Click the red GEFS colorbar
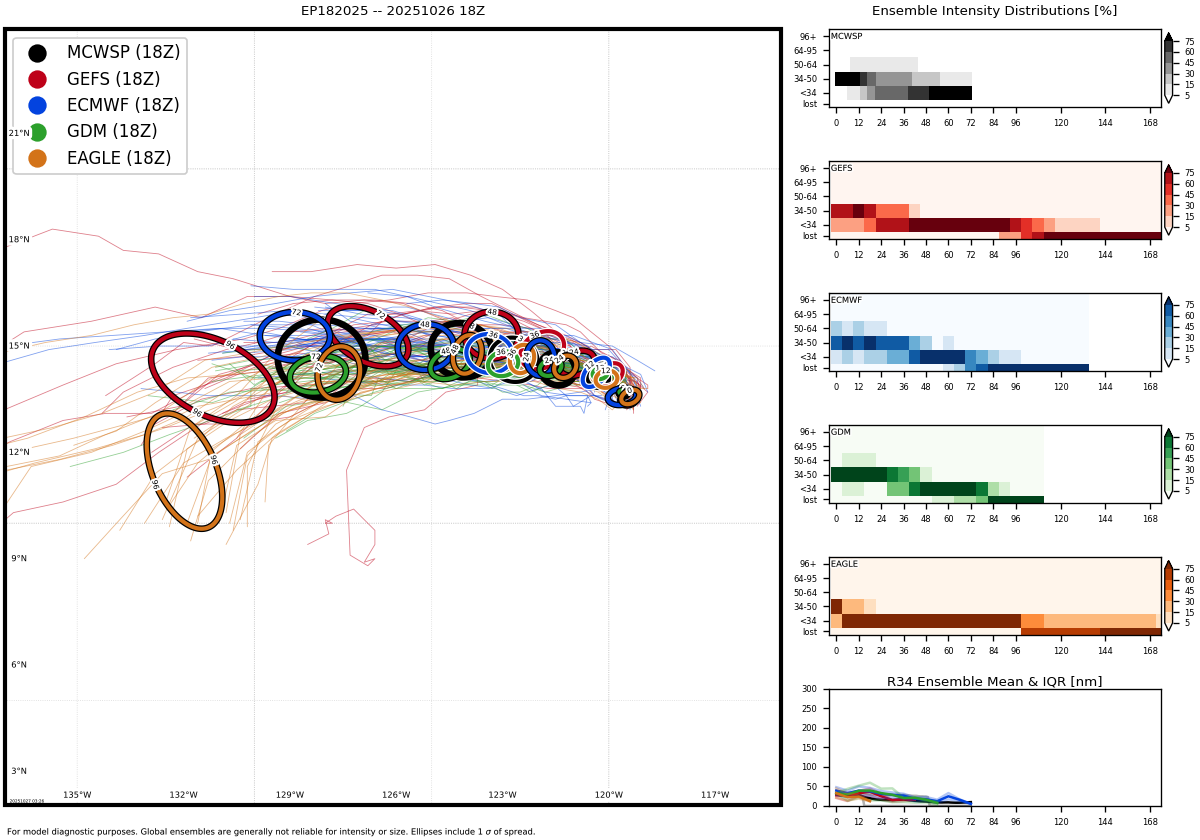This screenshot has width=1200, height=840. (1168, 200)
